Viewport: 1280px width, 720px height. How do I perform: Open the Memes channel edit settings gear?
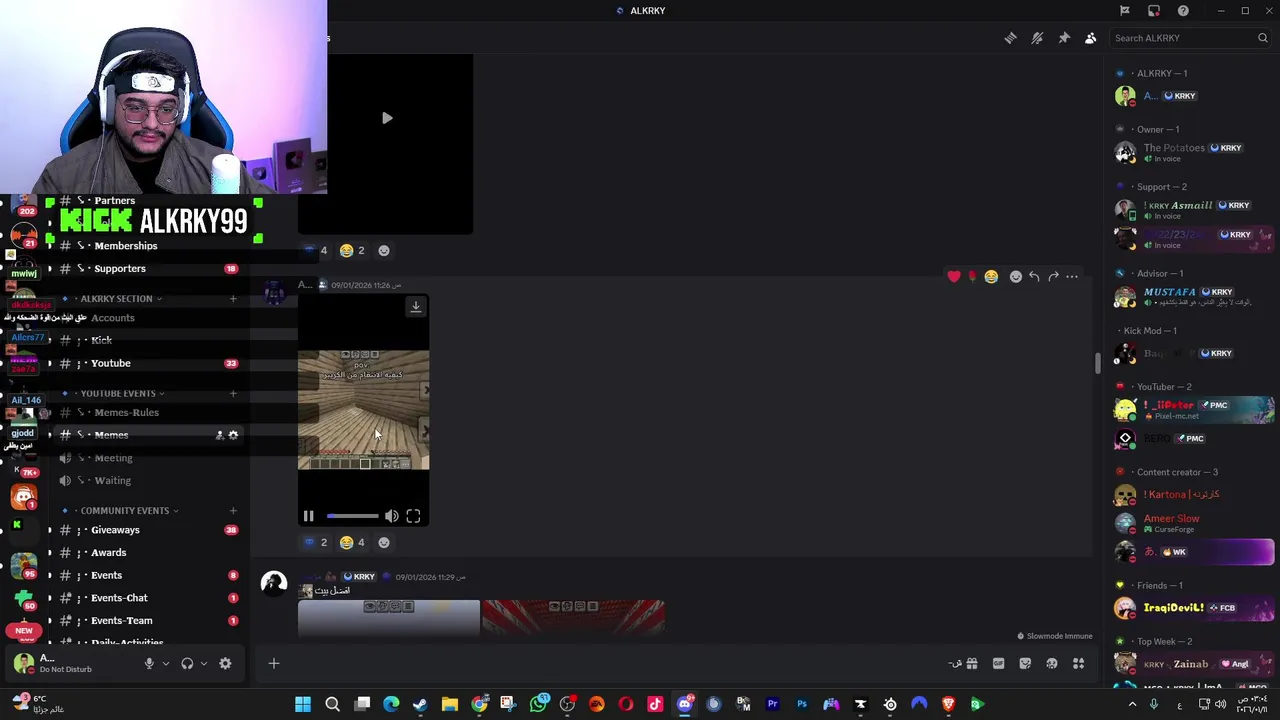point(233,435)
